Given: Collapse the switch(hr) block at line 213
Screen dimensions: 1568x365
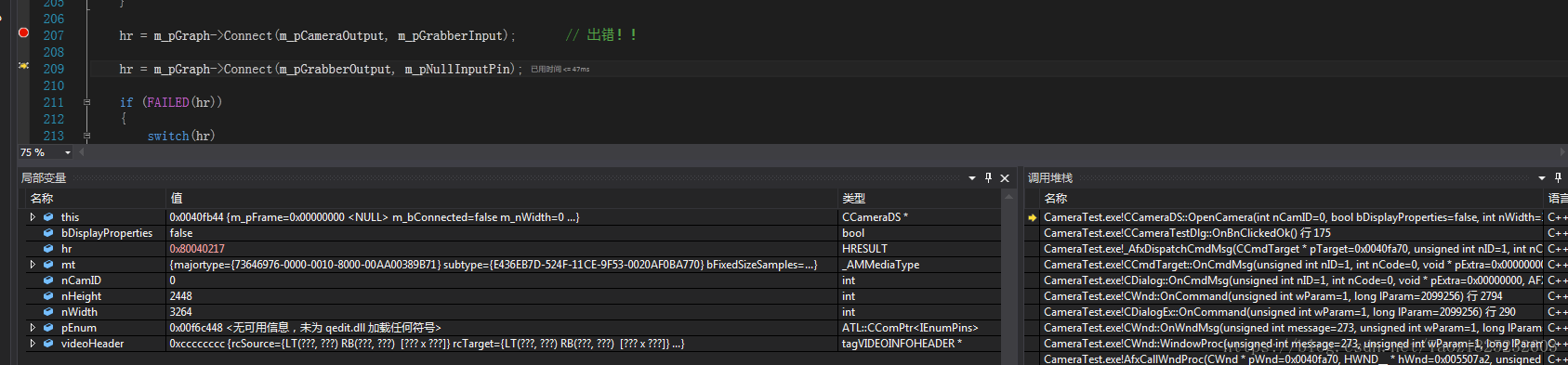Looking at the screenshot, I should [x=86, y=136].
